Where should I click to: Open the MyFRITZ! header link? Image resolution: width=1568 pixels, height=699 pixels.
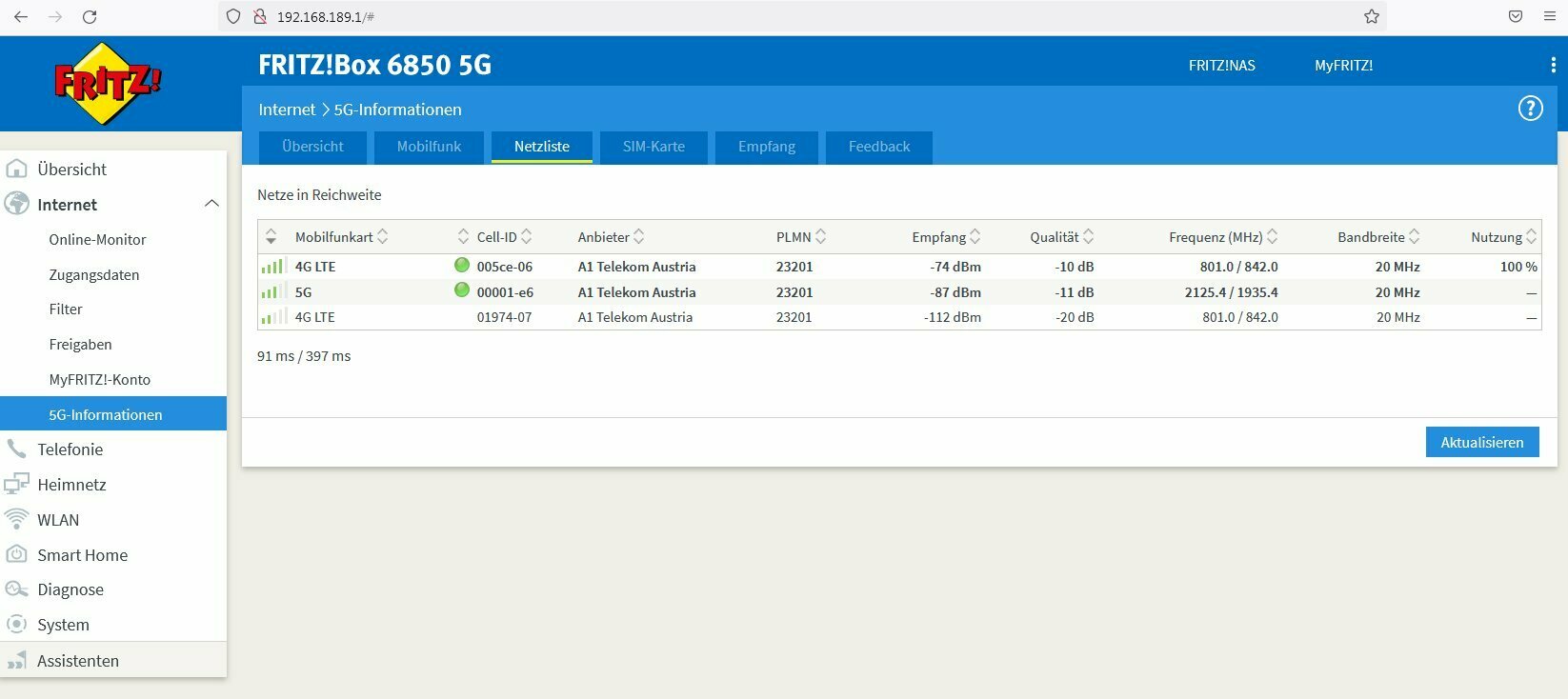click(1343, 66)
